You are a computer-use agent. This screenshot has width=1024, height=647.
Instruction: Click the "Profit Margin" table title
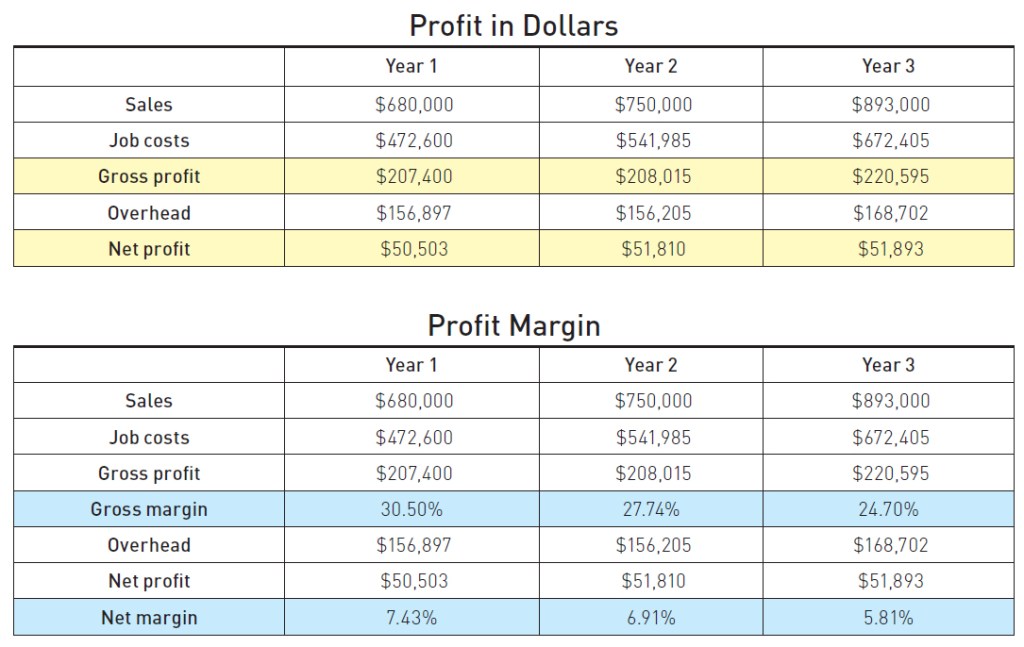pyautogui.click(x=513, y=325)
